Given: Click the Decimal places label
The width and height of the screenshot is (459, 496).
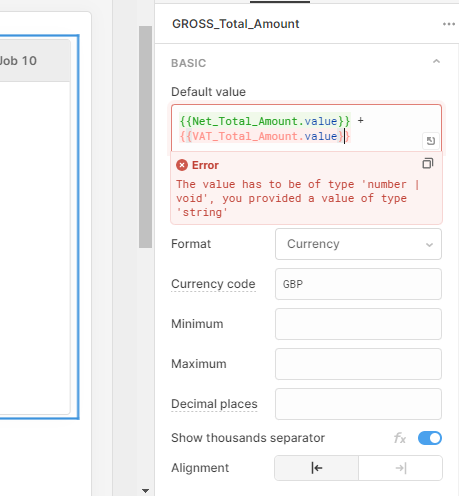Looking at the screenshot, I should tap(214, 404).
